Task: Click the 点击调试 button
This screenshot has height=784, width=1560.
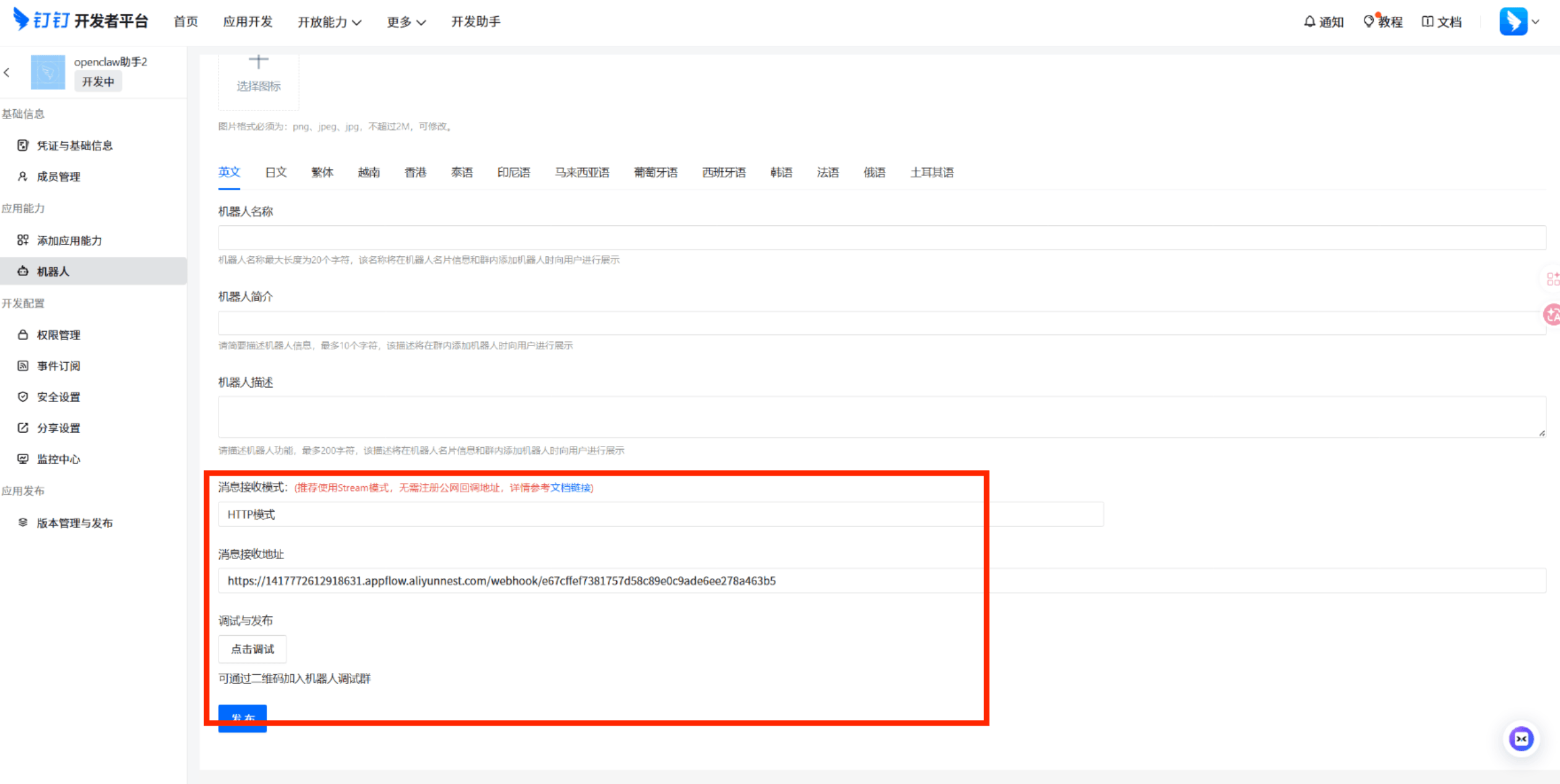Action: pyautogui.click(x=252, y=649)
